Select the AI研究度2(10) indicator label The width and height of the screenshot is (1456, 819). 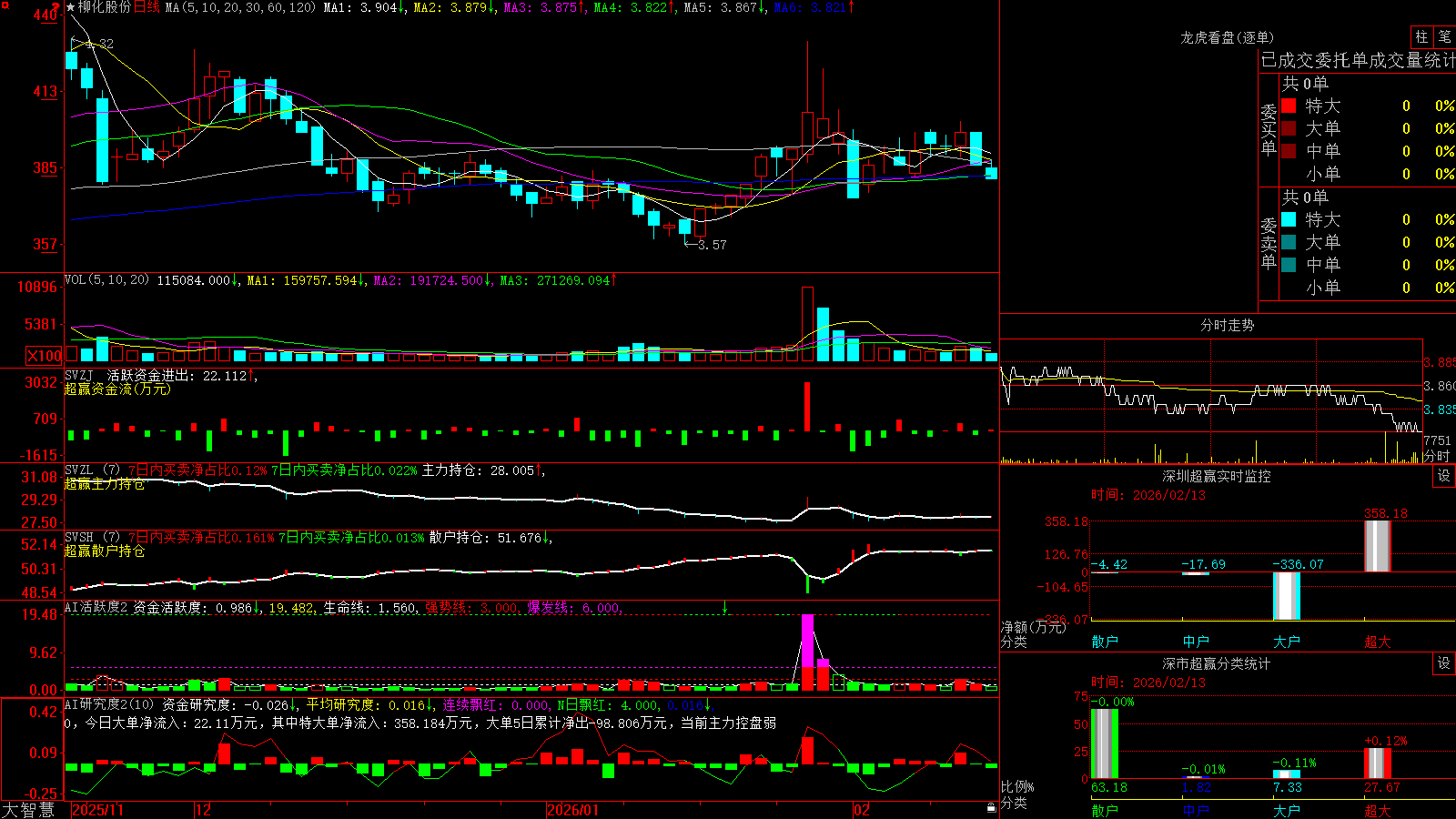coord(109,705)
